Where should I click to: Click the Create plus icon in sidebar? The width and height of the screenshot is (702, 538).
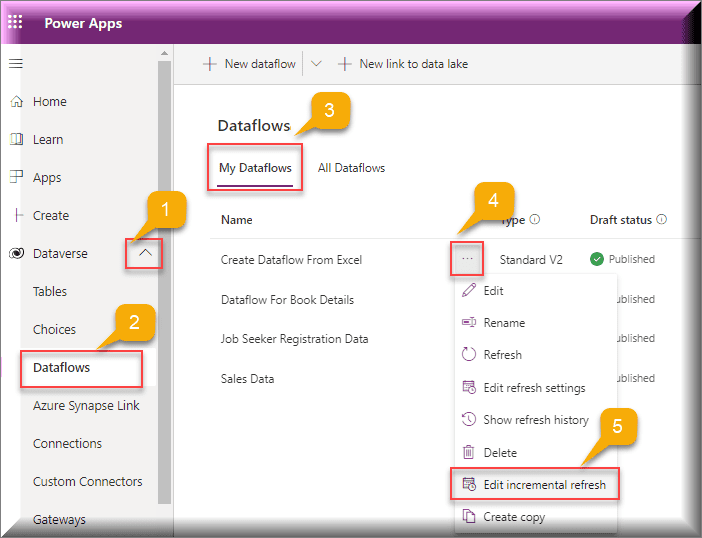(17, 215)
